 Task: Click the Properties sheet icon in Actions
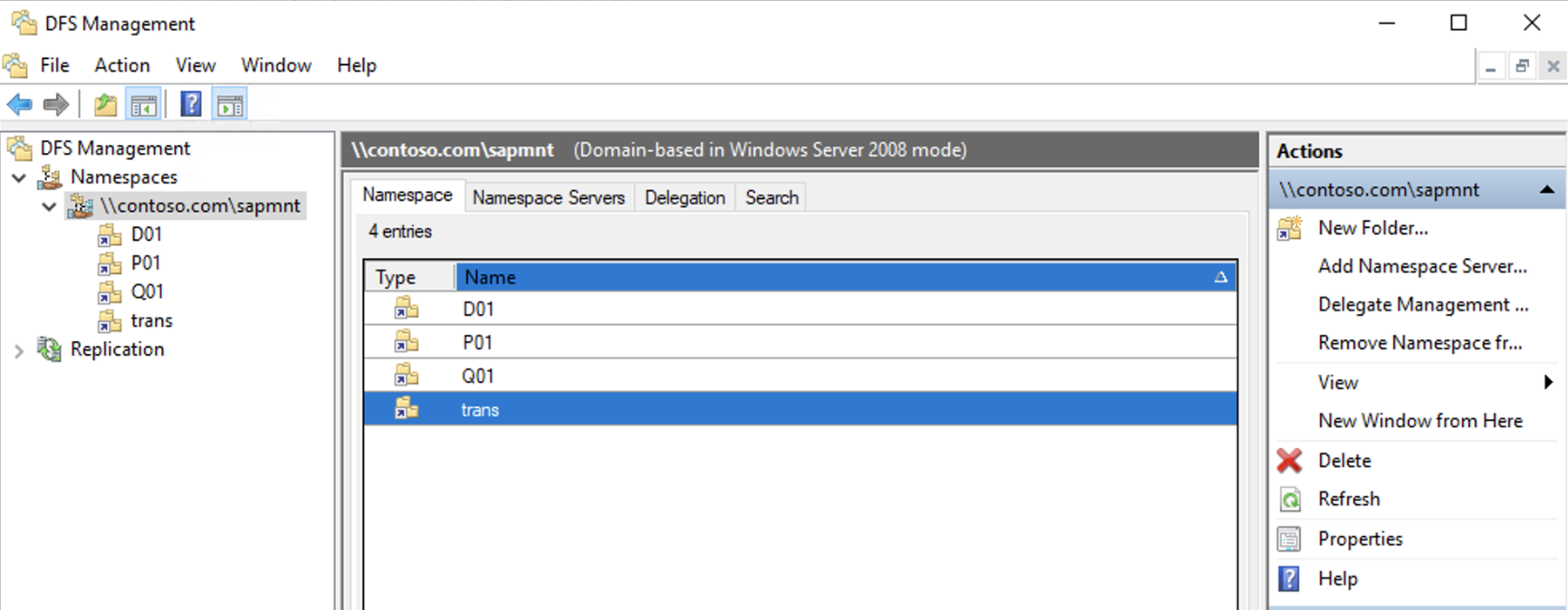click(x=1289, y=539)
